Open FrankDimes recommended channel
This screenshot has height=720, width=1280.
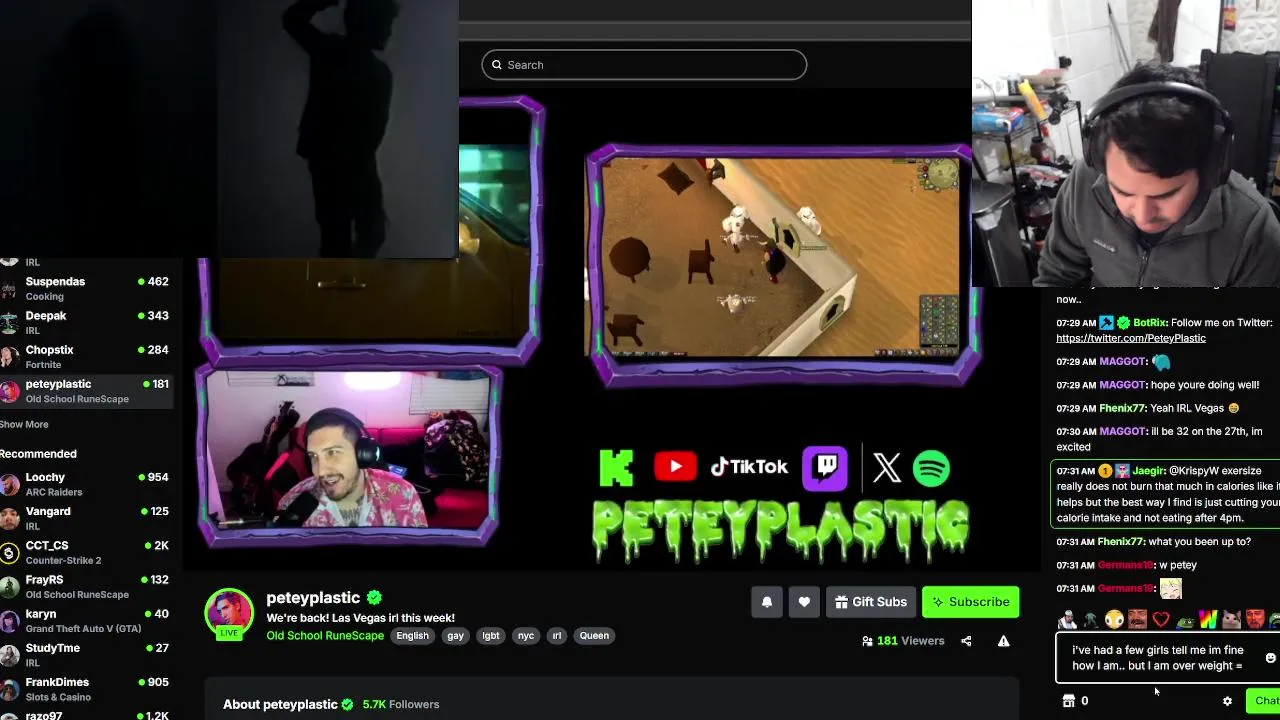click(x=87, y=688)
